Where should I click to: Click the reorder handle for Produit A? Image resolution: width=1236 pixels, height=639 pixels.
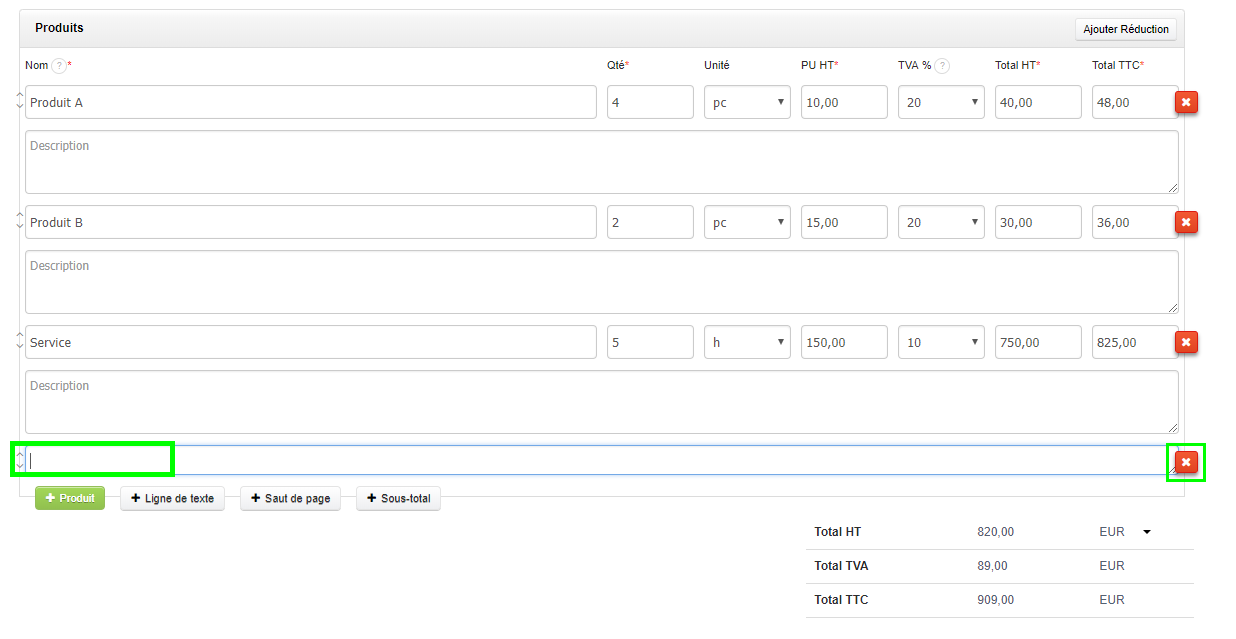click(19, 101)
